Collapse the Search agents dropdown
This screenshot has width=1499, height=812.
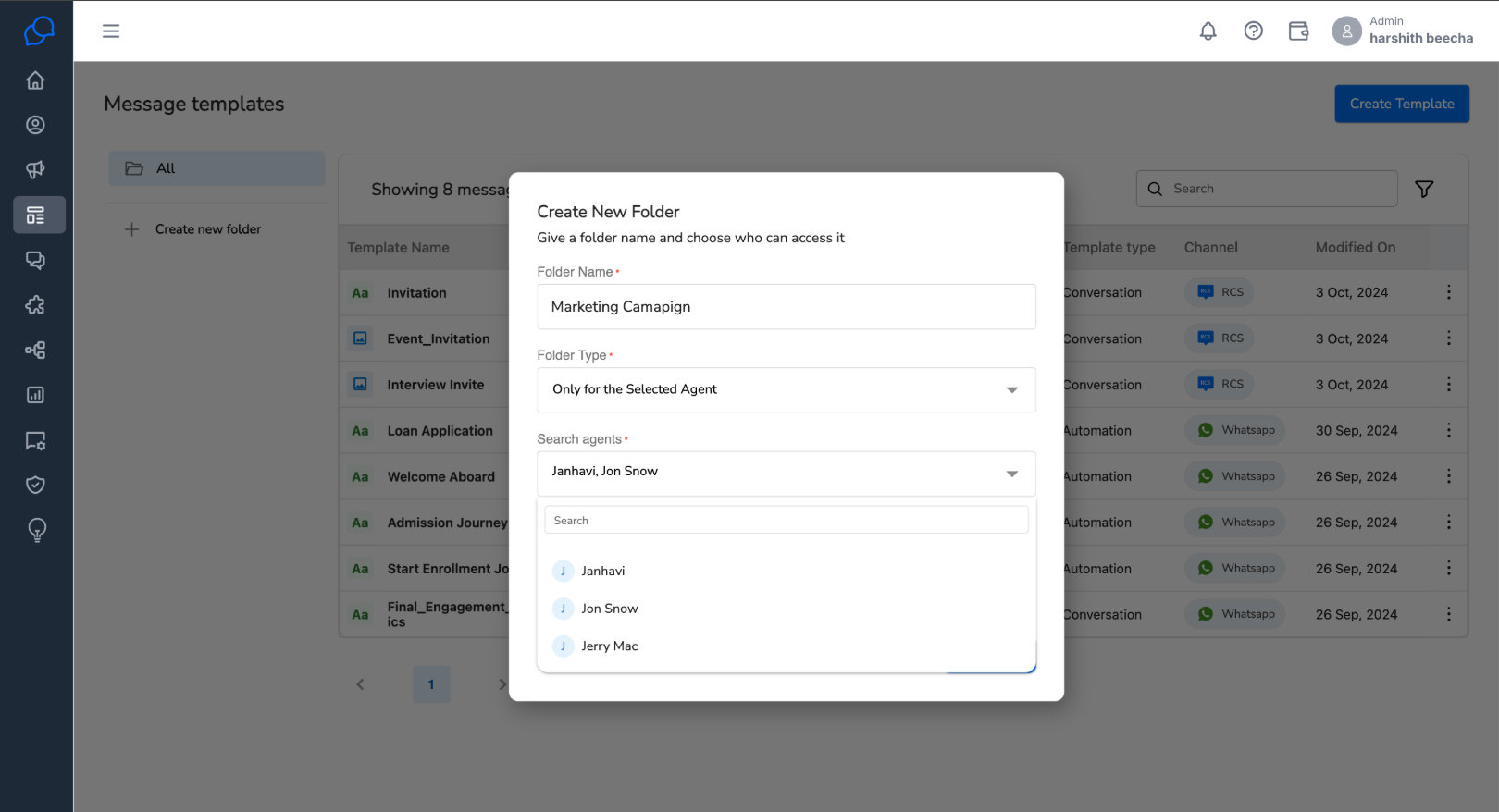click(x=787, y=473)
